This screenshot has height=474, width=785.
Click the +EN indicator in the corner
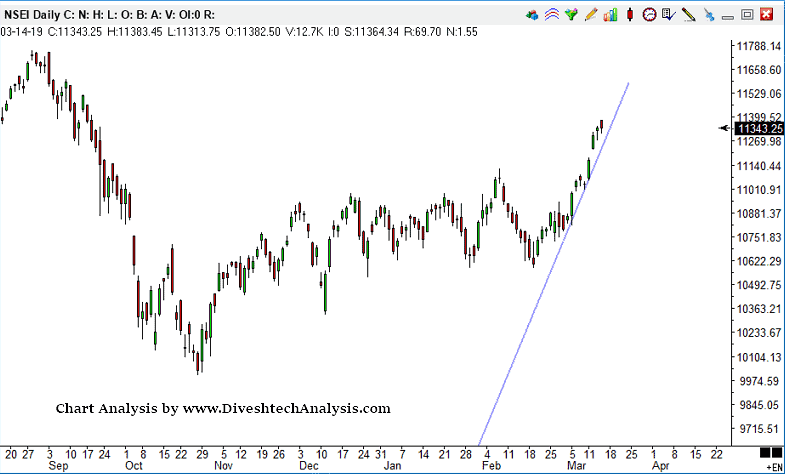coord(774,466)
